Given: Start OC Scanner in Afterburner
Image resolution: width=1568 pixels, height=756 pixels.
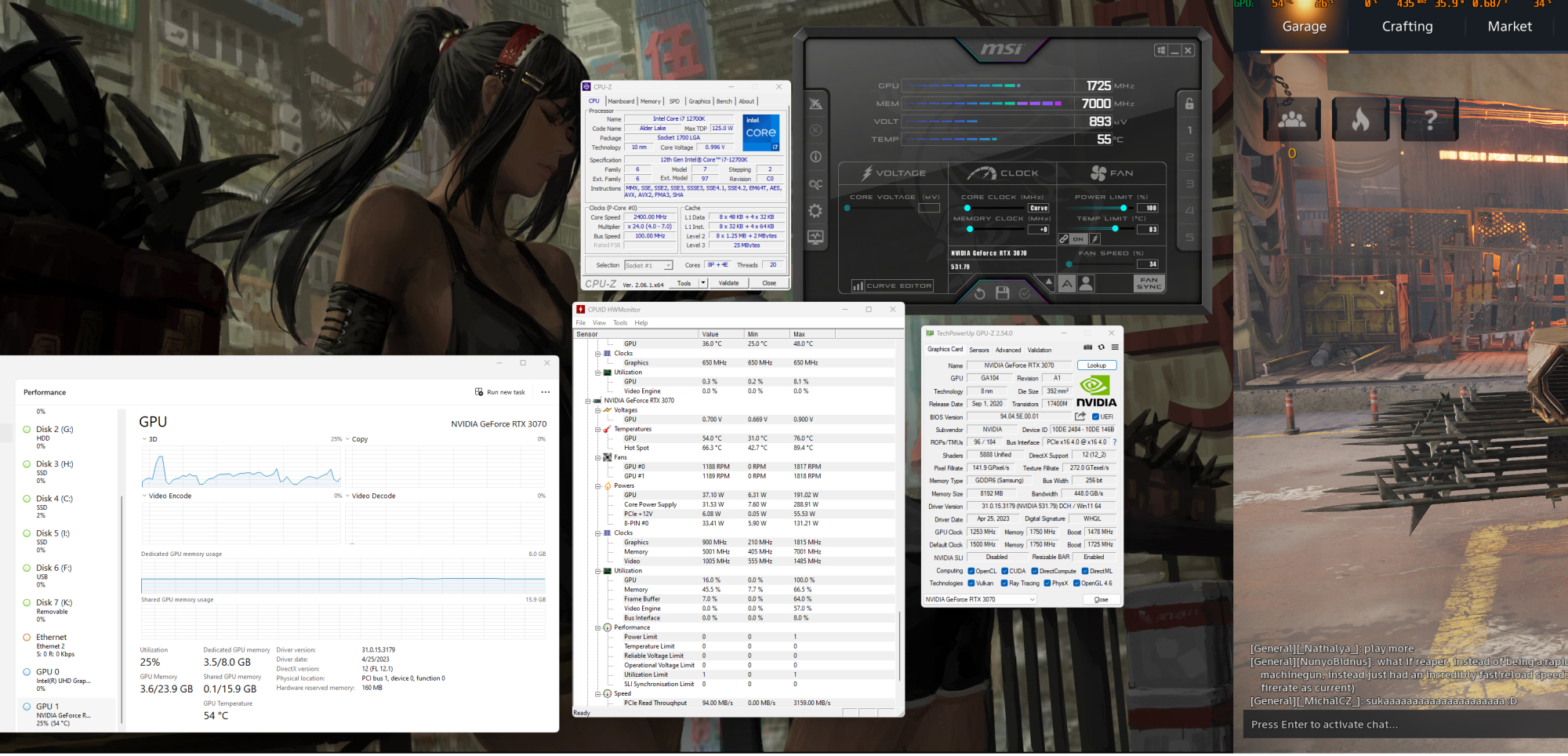Looking at the screenshot, I should [815, 184].
